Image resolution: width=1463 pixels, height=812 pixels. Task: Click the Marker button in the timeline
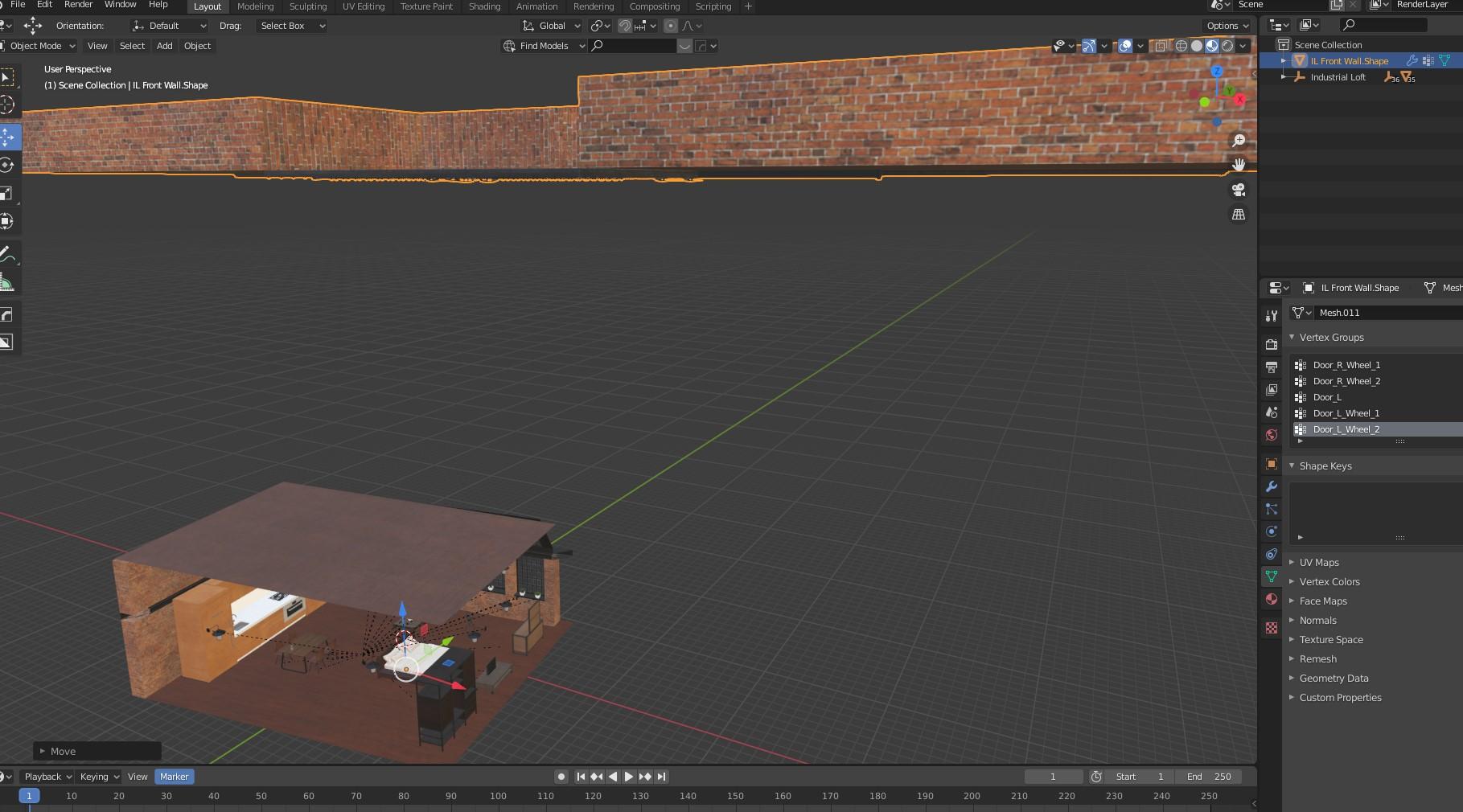(174, 777)
